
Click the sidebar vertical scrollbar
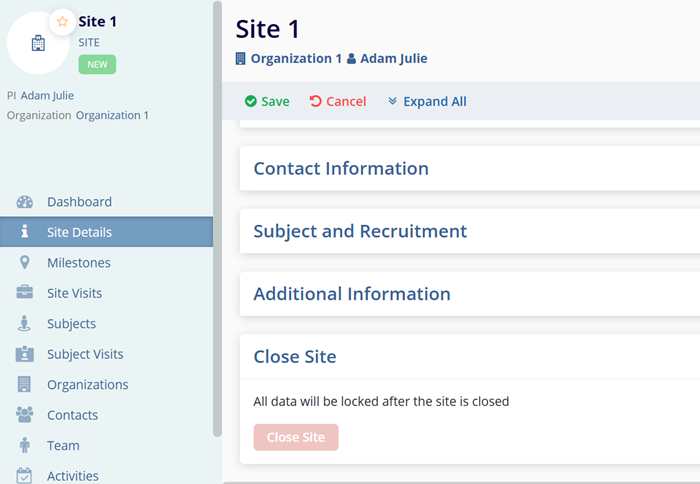click(217, 220)
